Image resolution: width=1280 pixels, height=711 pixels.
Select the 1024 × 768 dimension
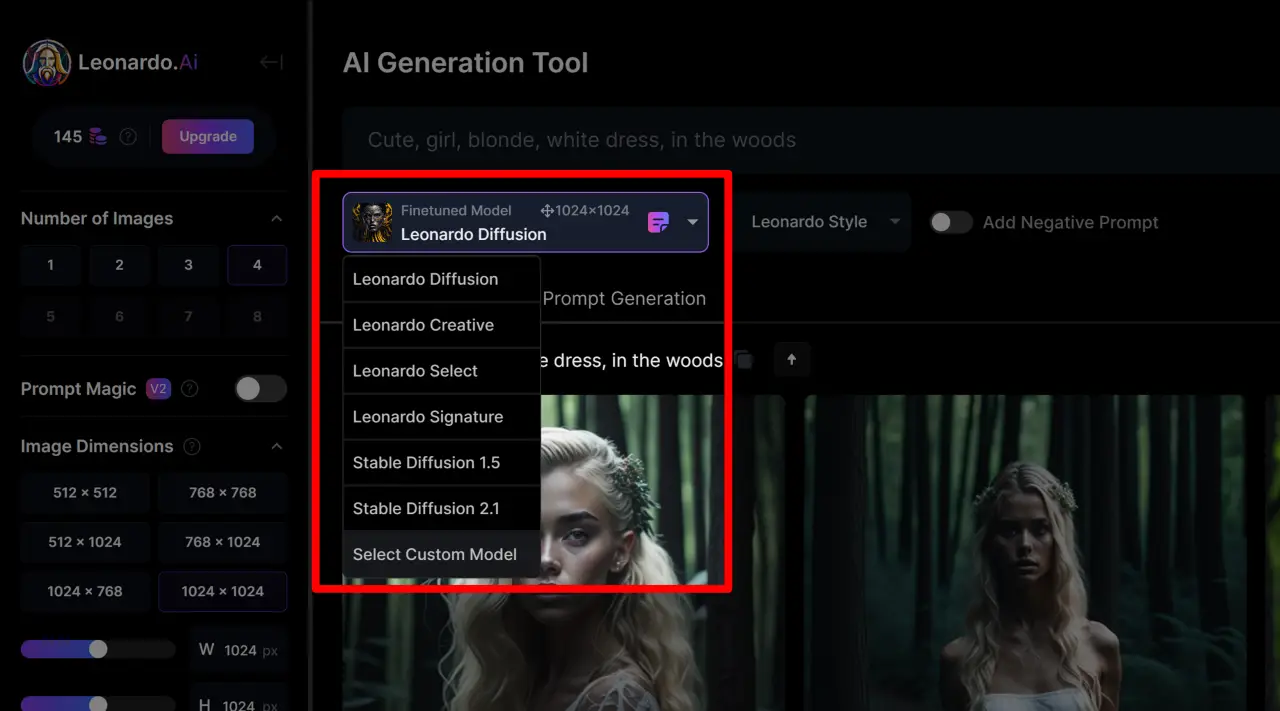85,591
